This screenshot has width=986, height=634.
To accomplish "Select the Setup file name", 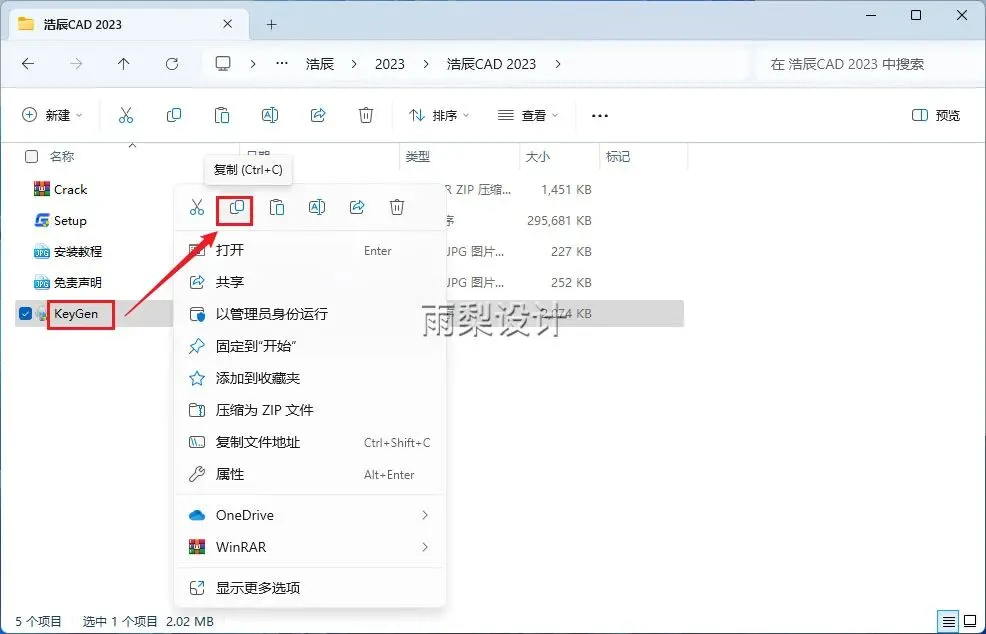I will tap(70, 221).
